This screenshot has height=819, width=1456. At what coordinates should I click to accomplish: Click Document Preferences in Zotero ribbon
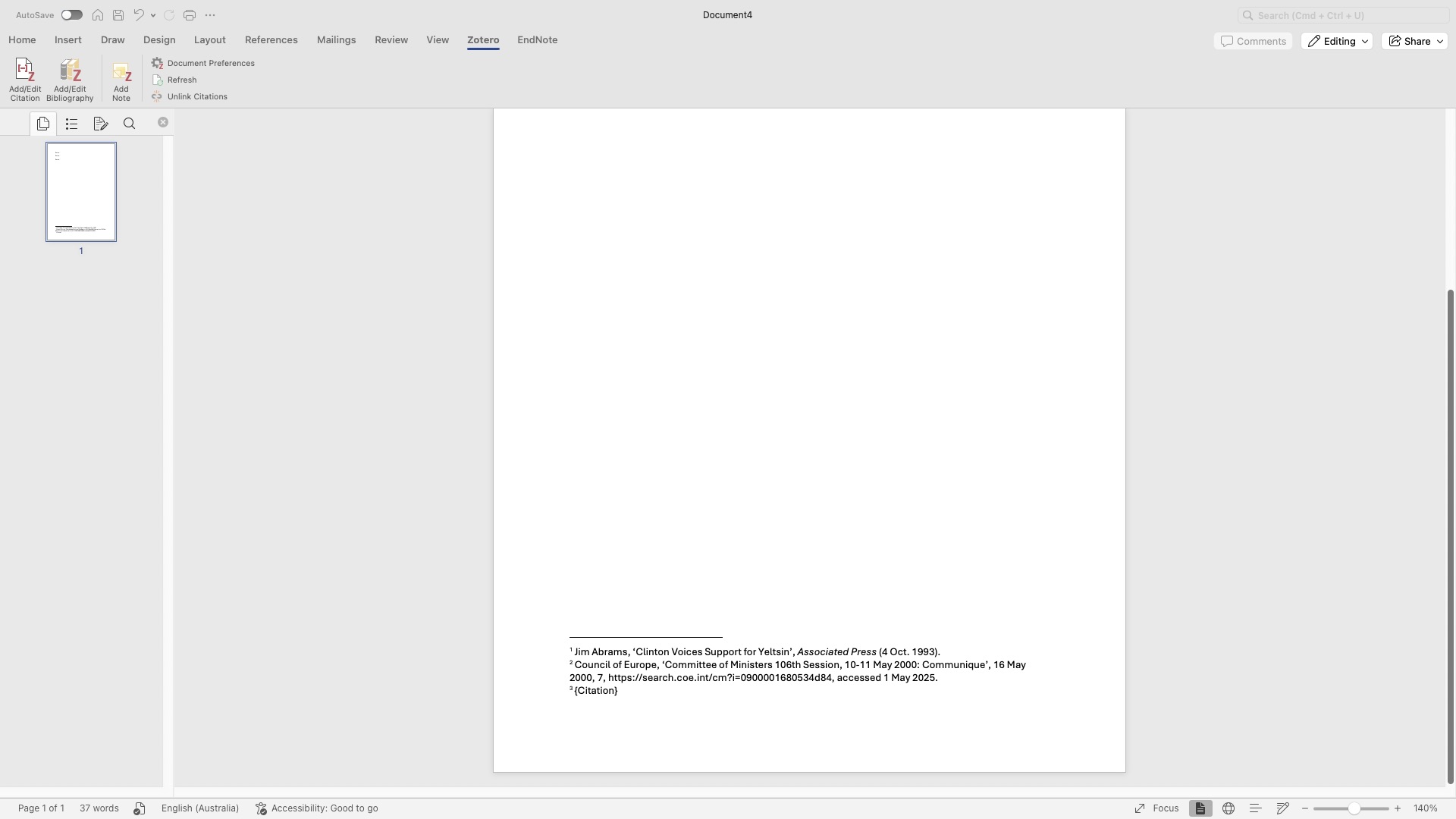point(210,64)
